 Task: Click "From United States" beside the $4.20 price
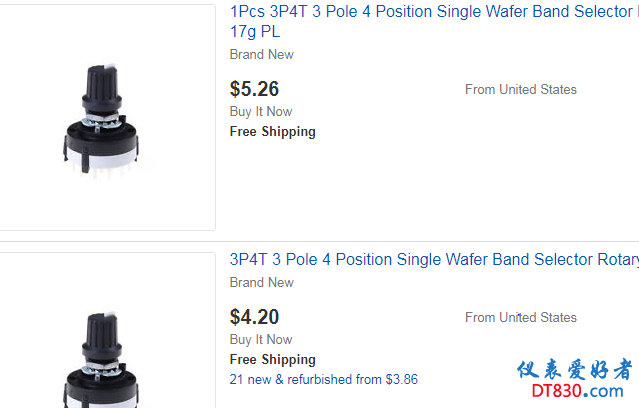520,317
